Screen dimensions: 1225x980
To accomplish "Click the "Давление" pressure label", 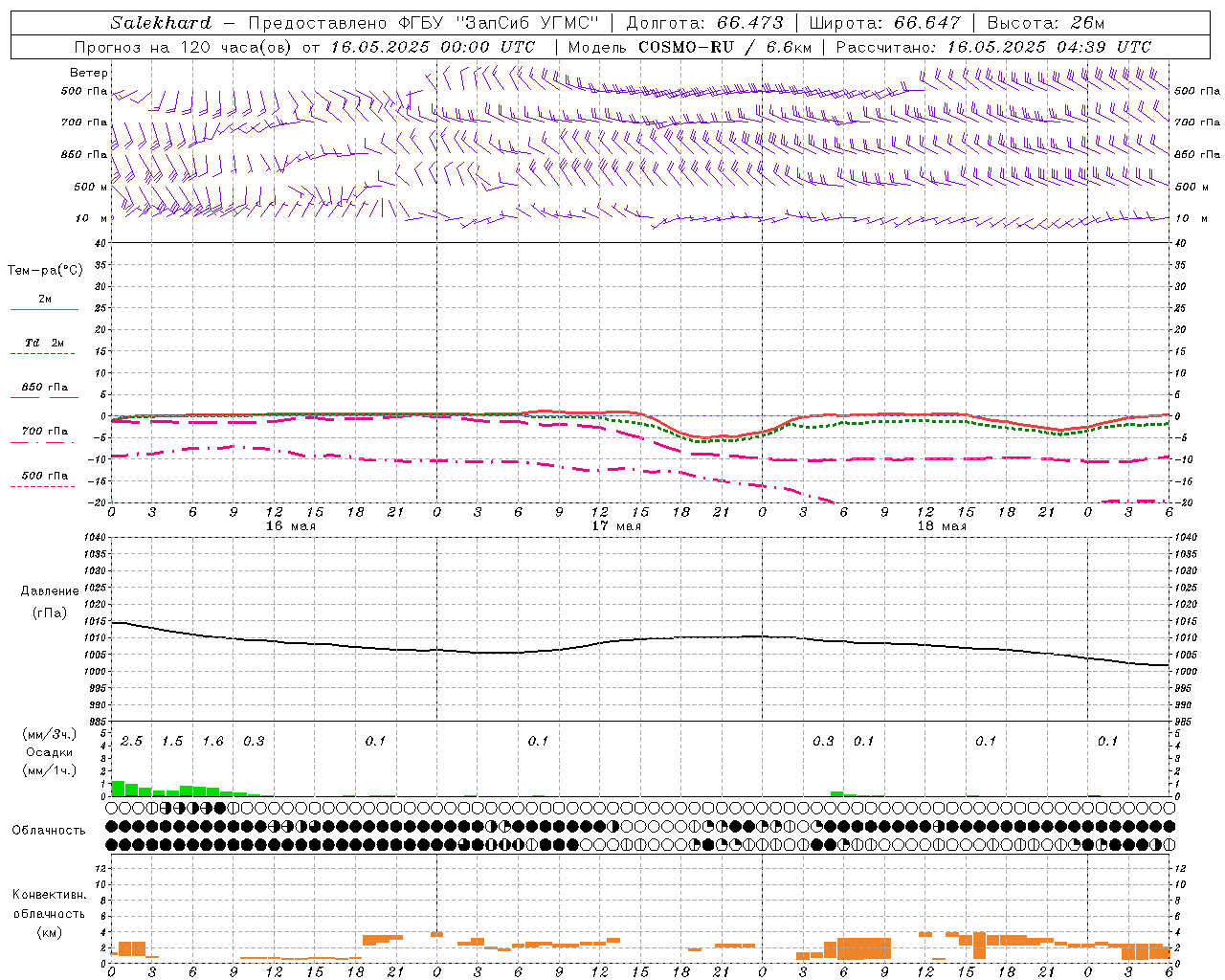I will pos(50,591).
